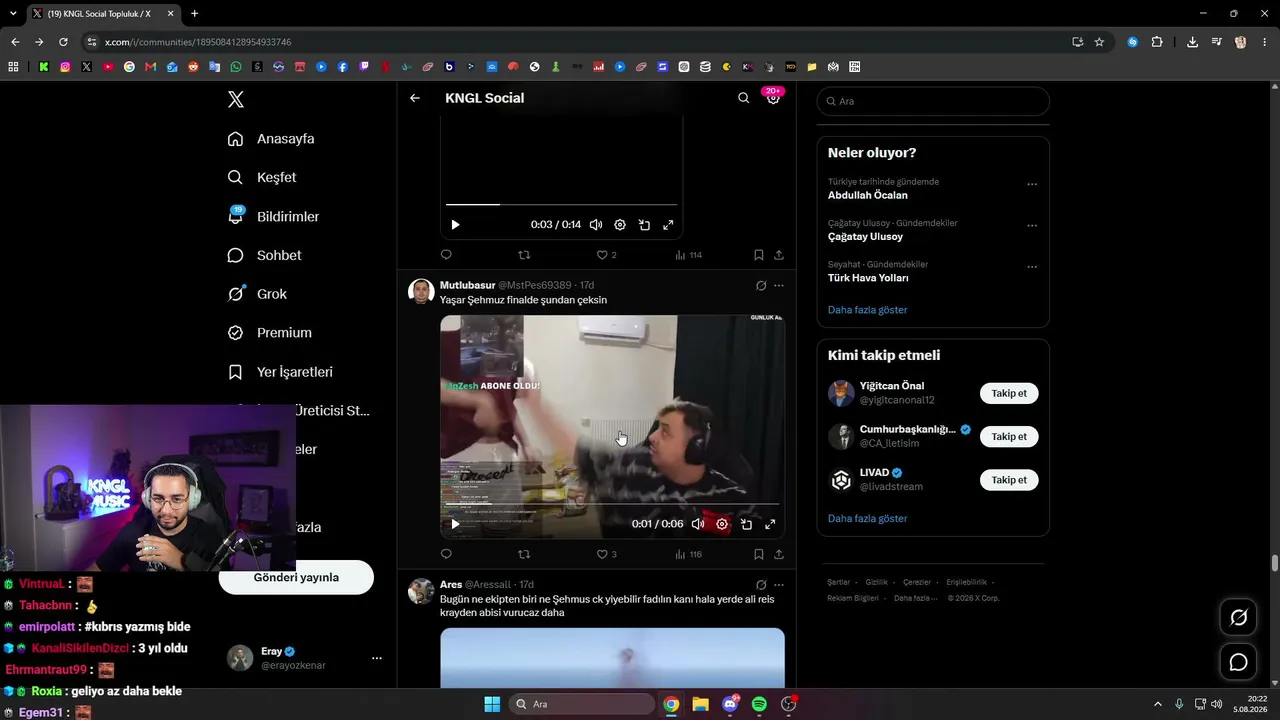Viewport: 1280px width, 720px height.
Task: Like Mutlubasur's post with 3 likes
Action: [606, 554]
